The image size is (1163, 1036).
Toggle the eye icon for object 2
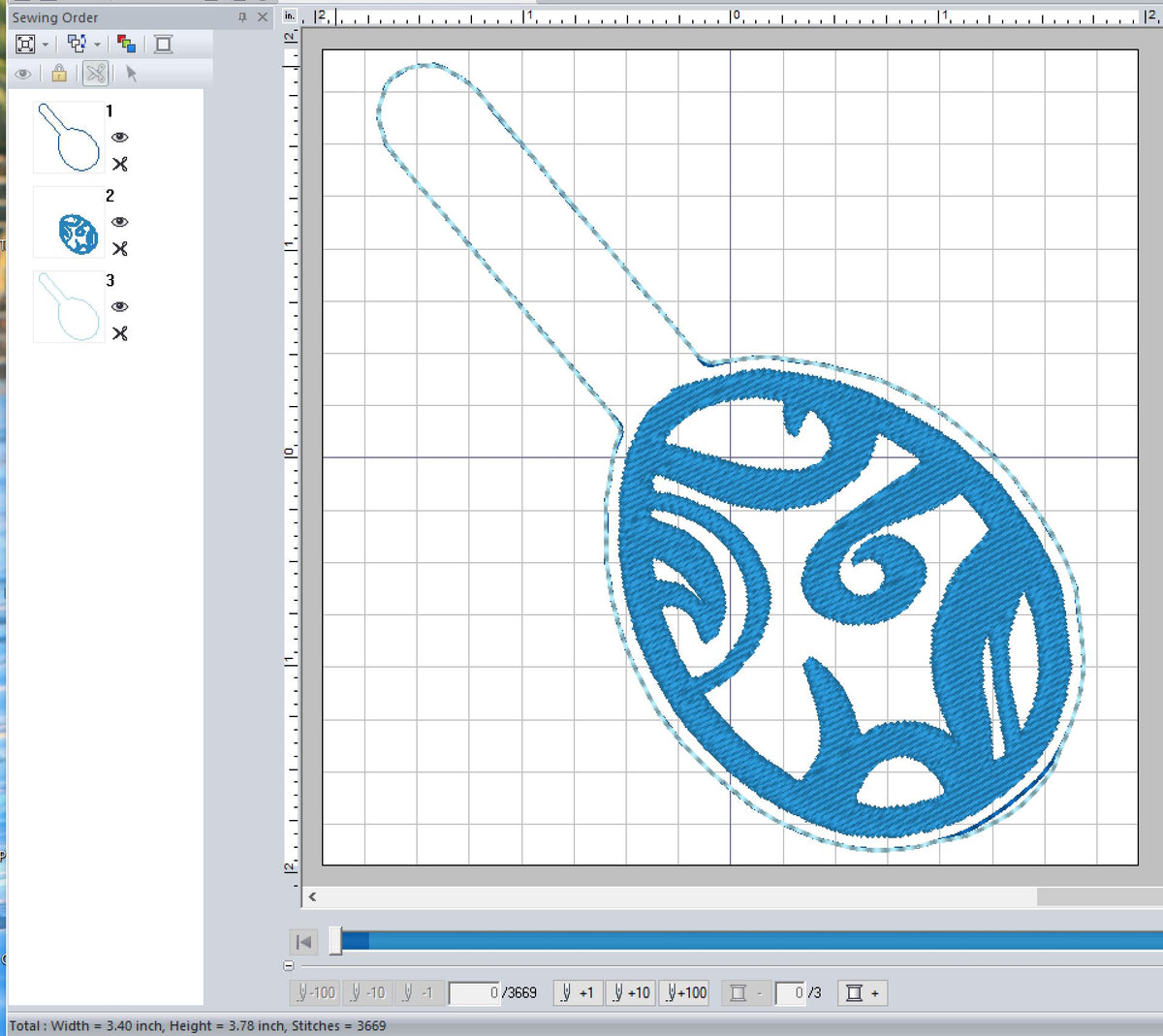pyautogui.click(x=119, y=222)
